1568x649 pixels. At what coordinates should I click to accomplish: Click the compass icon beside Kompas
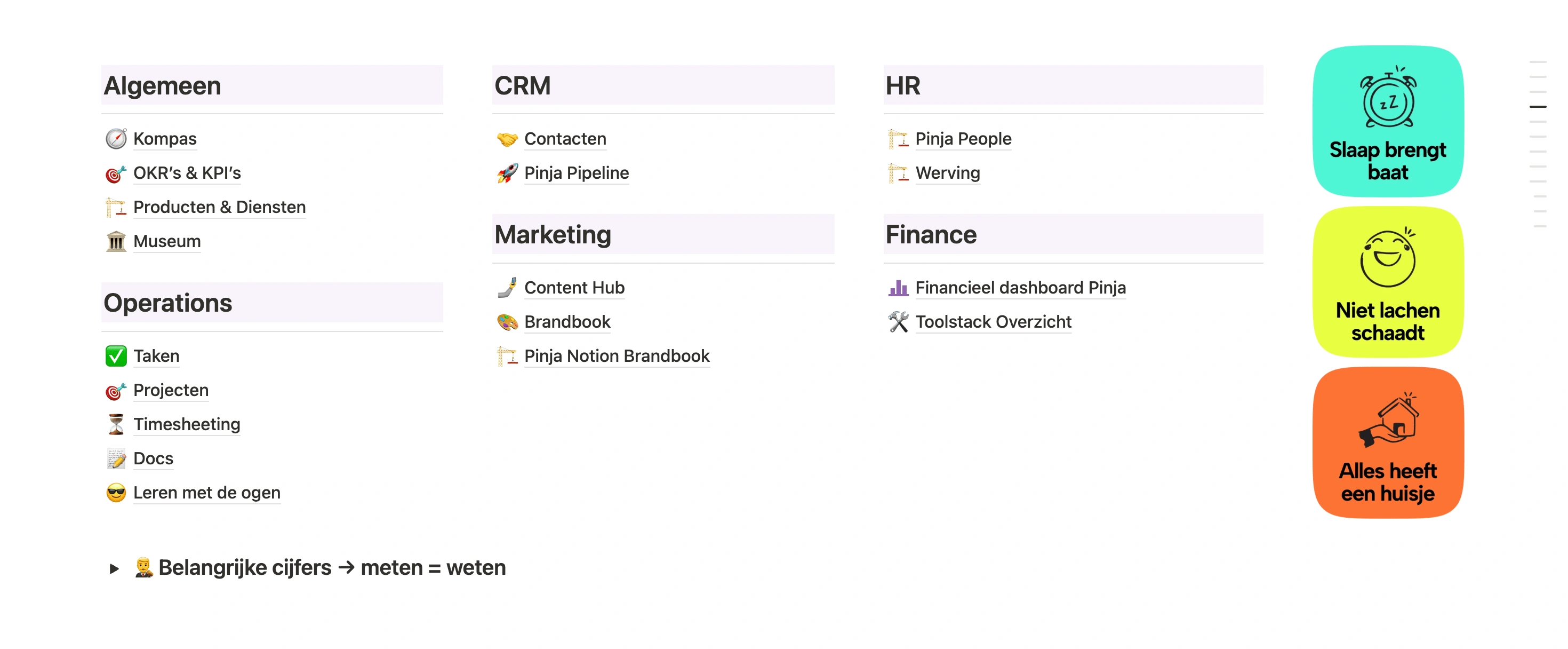[x=116, y=139]
